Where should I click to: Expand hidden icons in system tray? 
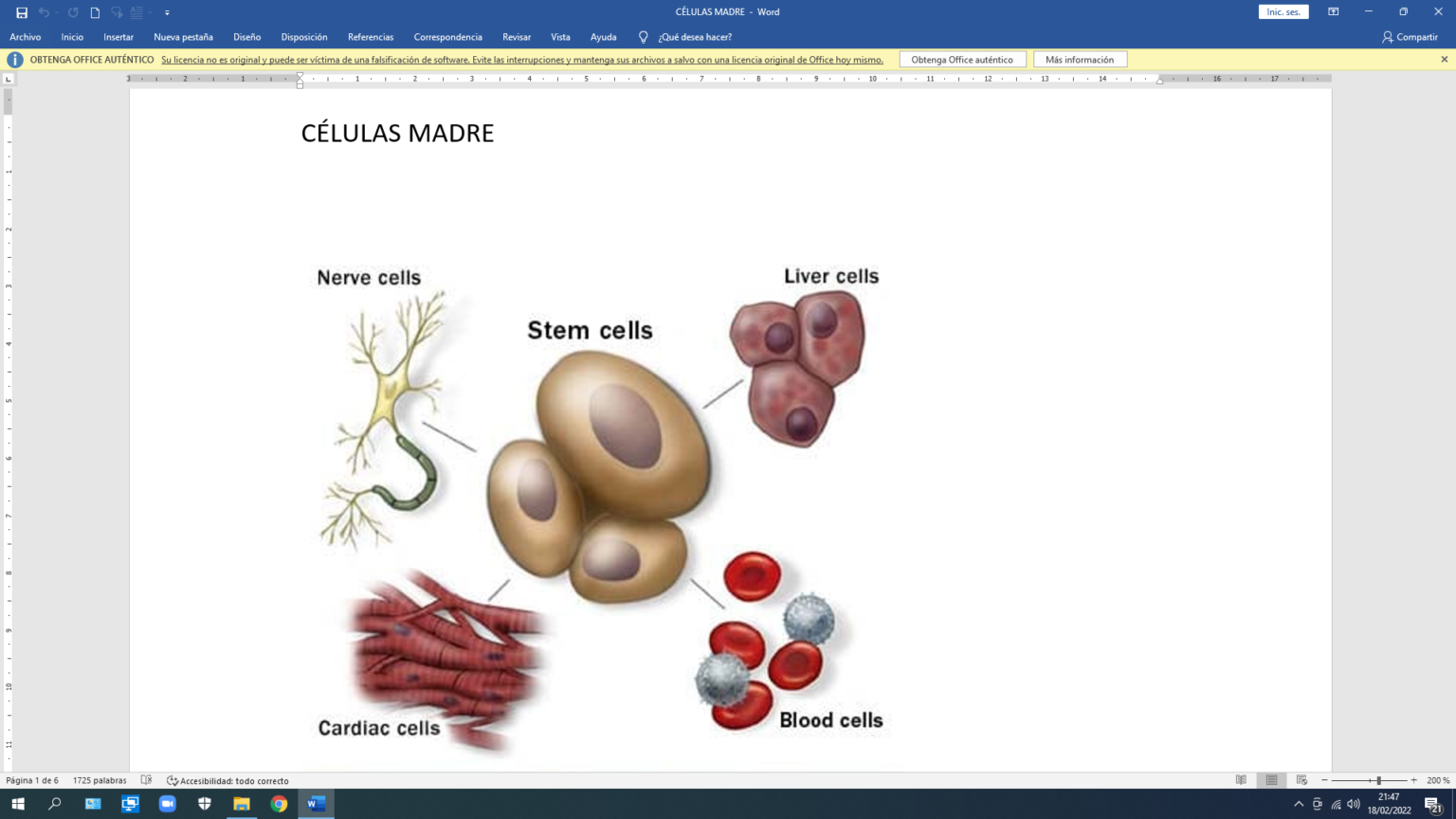(x=1300, y=805)
